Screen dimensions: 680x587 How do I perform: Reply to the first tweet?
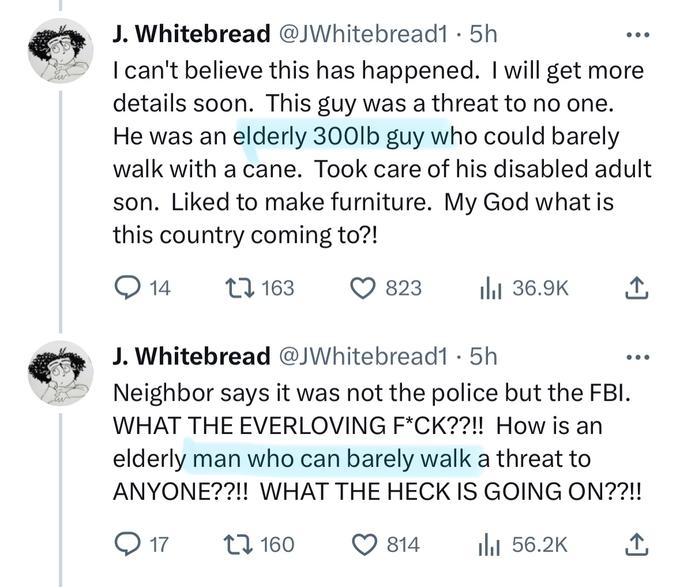pos(126,288)
